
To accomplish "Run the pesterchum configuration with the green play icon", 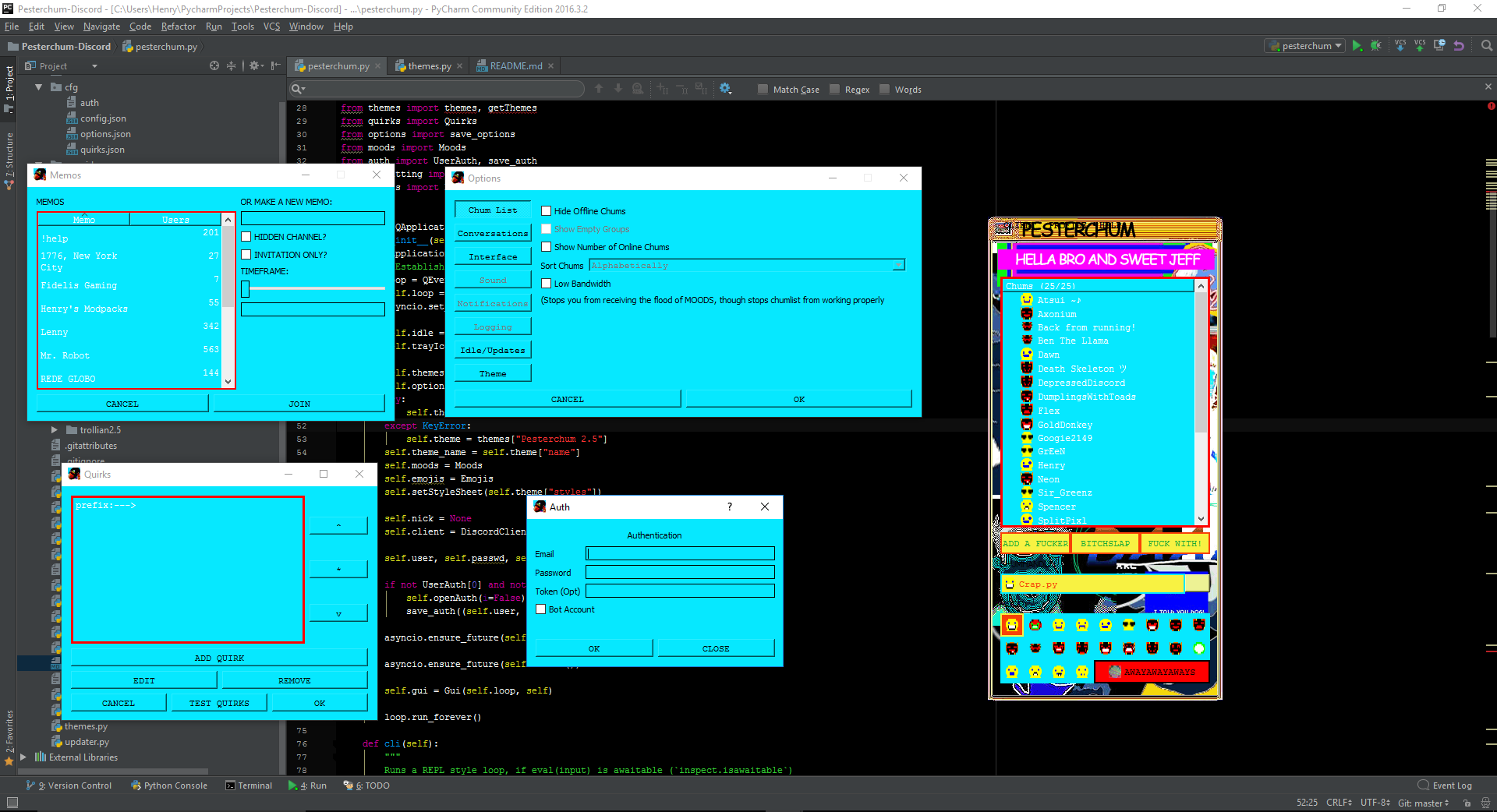I will pos(1357,46).
